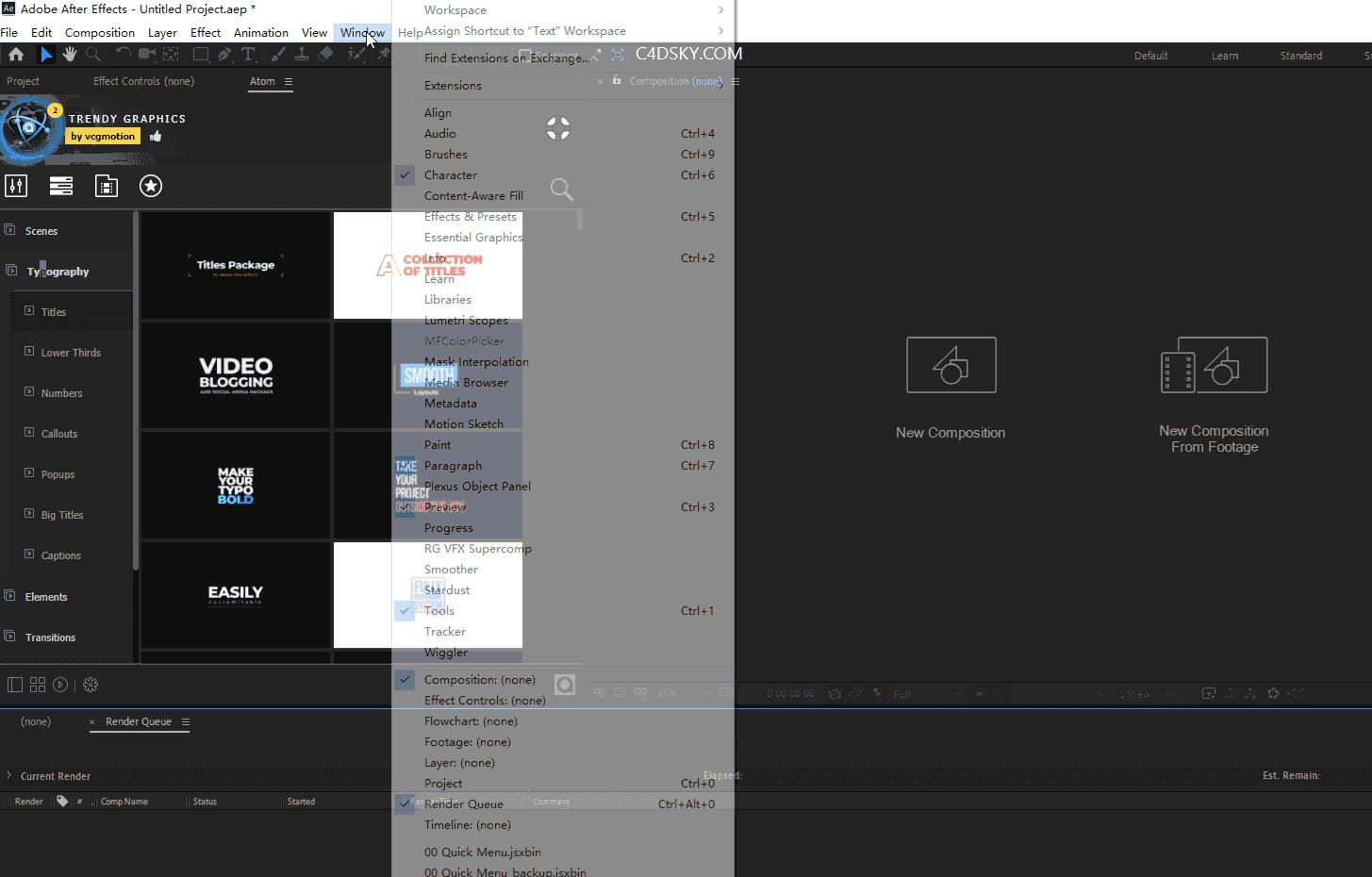Screen dimensions: 1372x877
Task: Select the Roto Brush tool
Action: (355, 55)
